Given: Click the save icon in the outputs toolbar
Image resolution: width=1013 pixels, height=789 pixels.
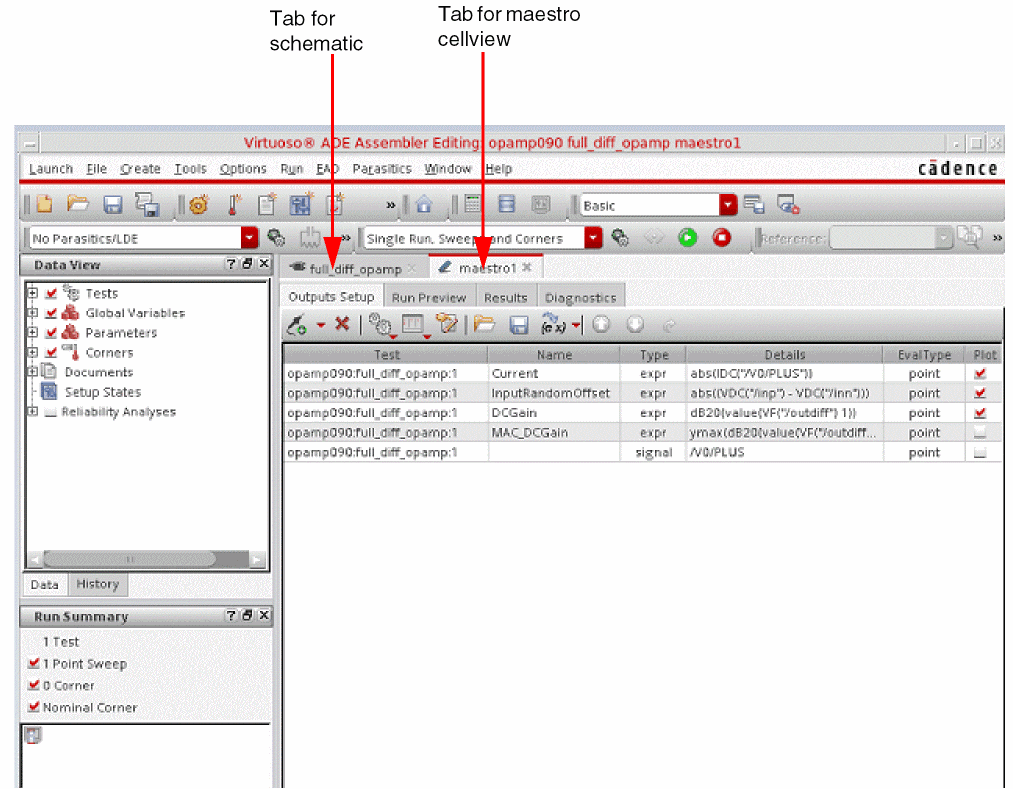Looking at the screenshot, I should tap(519, 324).
